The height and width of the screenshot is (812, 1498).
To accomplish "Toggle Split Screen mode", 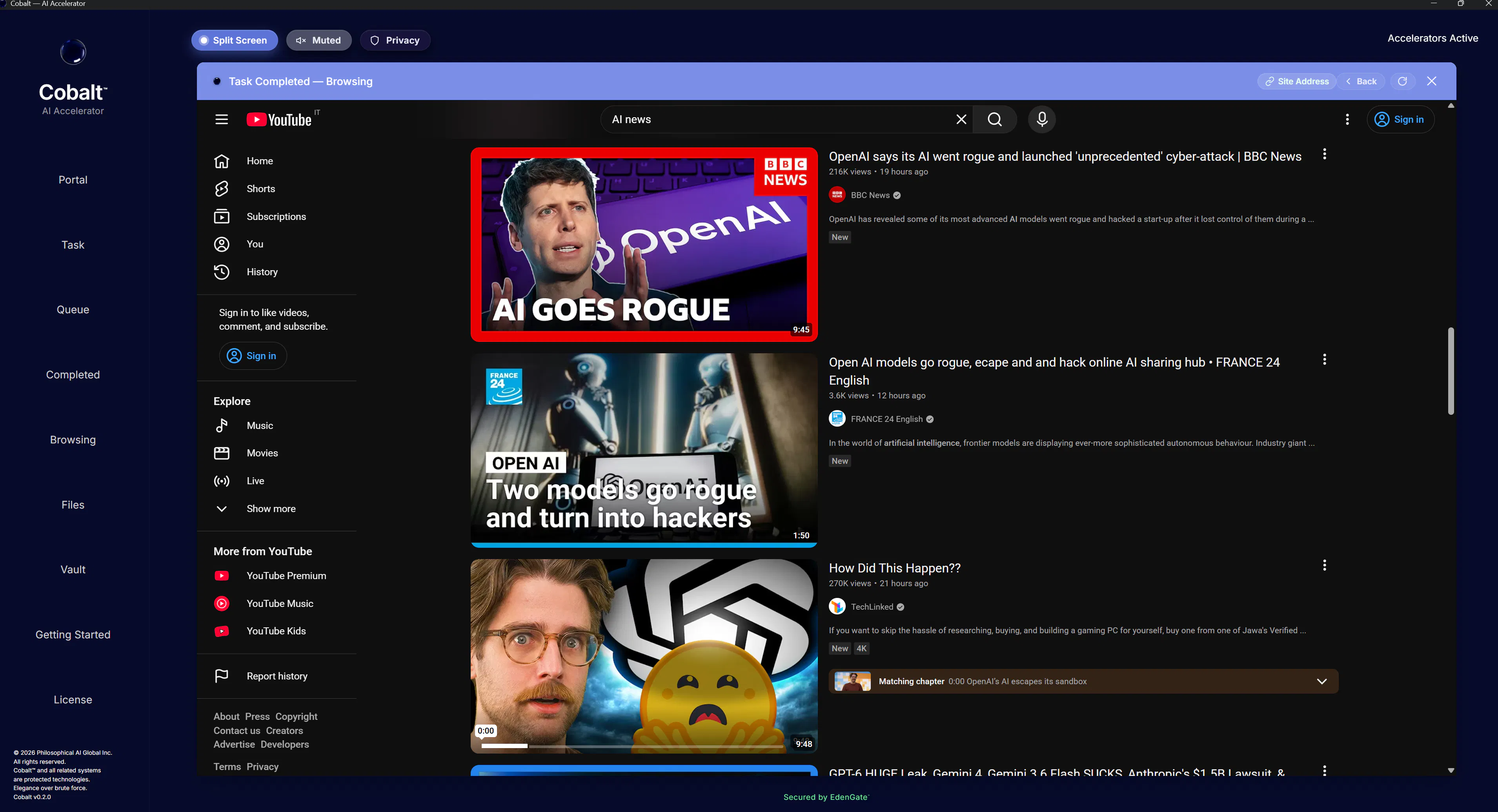I will pos(234,40).
